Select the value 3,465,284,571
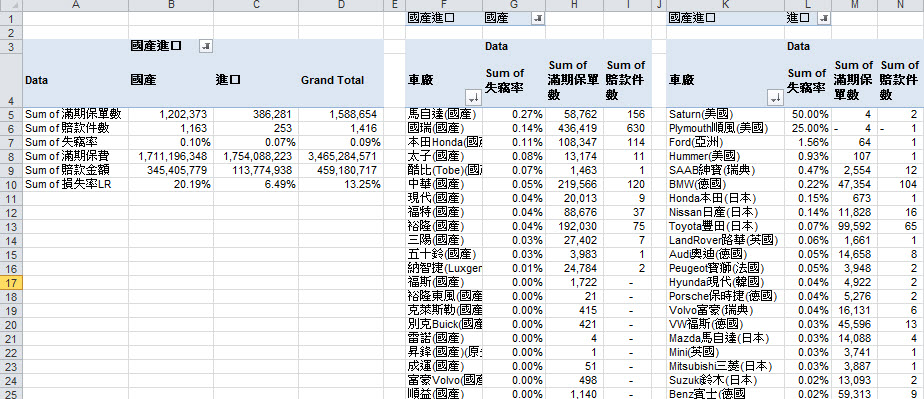The height and width of the screenshot is (399, 924). coord(341,156)
